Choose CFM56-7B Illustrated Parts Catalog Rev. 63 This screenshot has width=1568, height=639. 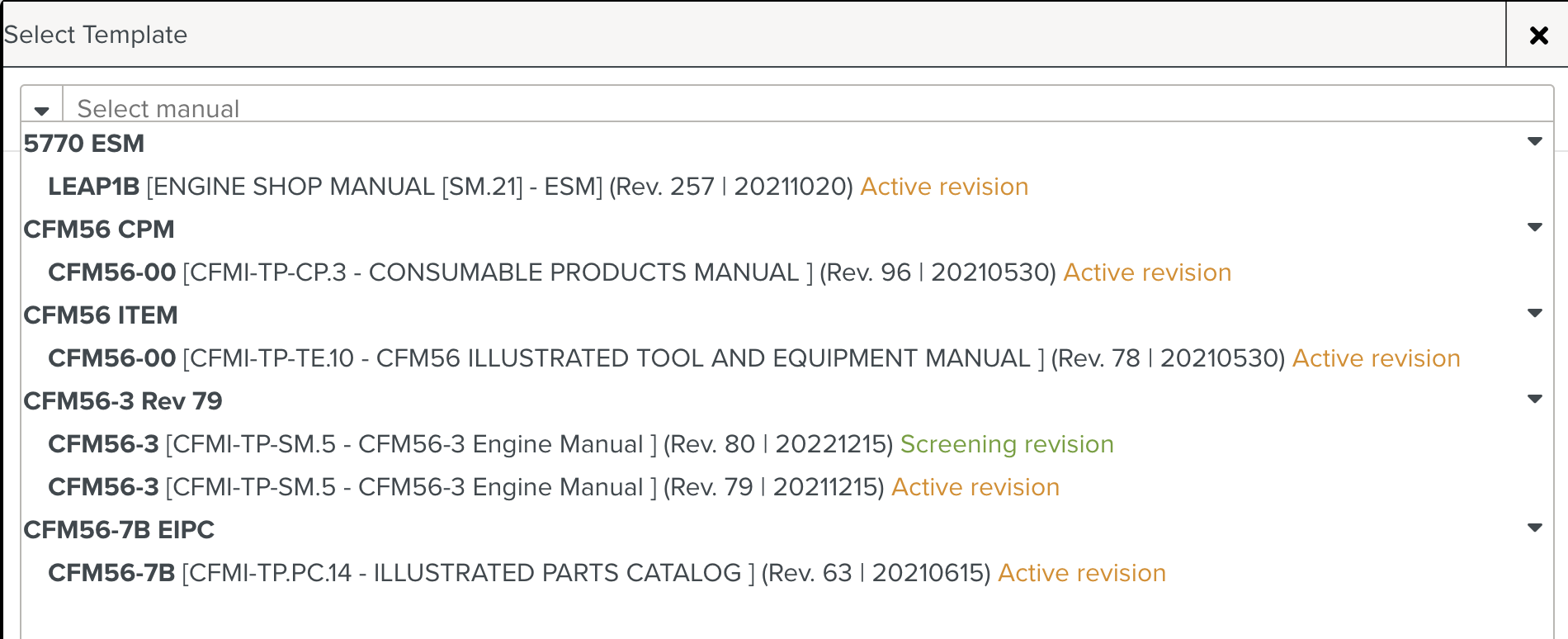coord(607,573)
